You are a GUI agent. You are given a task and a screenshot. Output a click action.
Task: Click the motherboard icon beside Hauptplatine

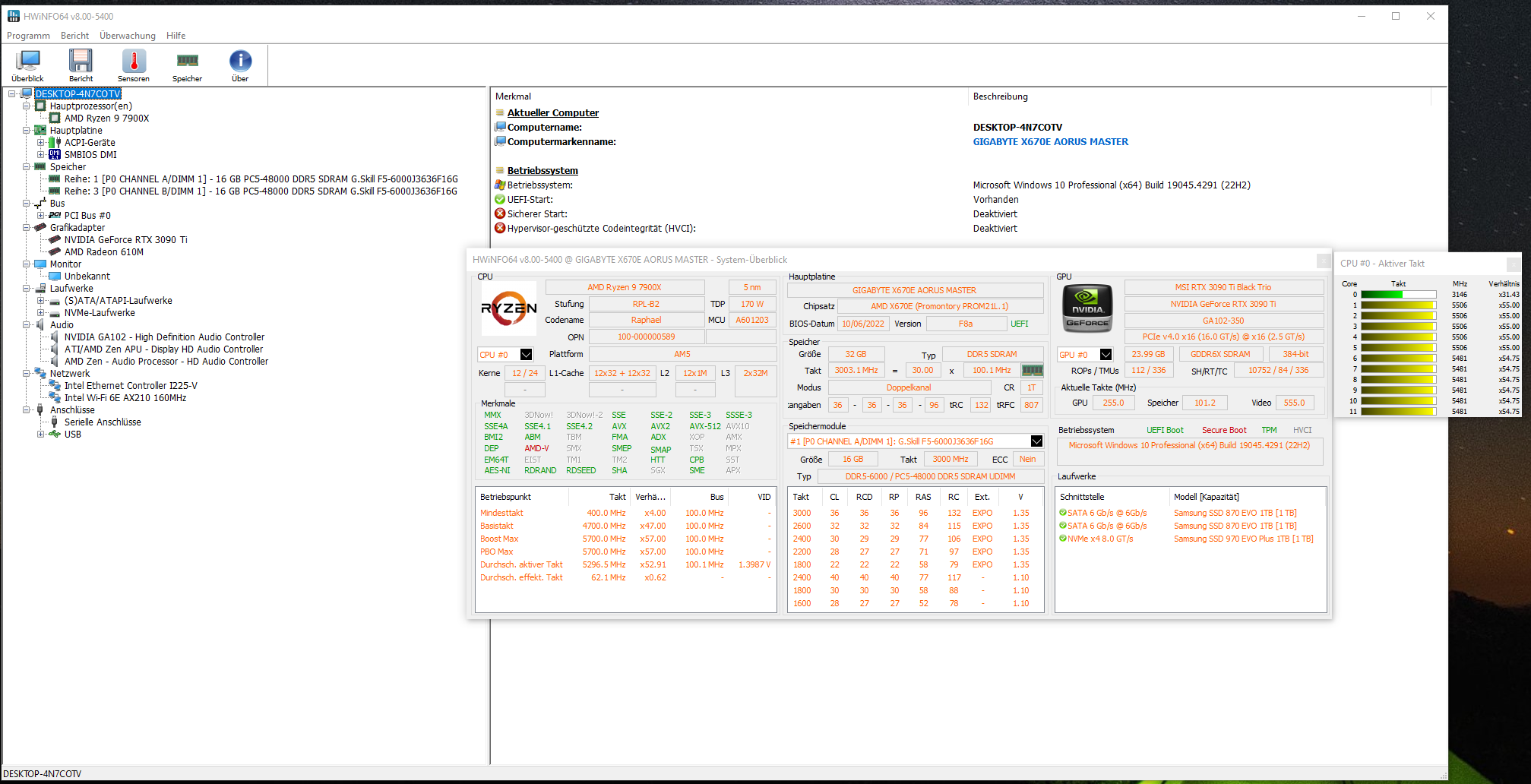40,131
